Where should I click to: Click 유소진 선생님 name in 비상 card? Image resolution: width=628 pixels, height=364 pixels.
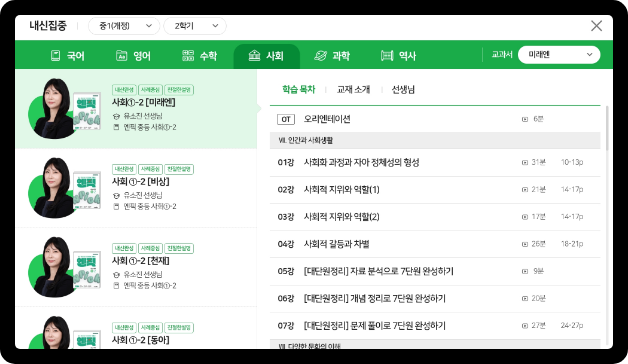pos(143,195)
